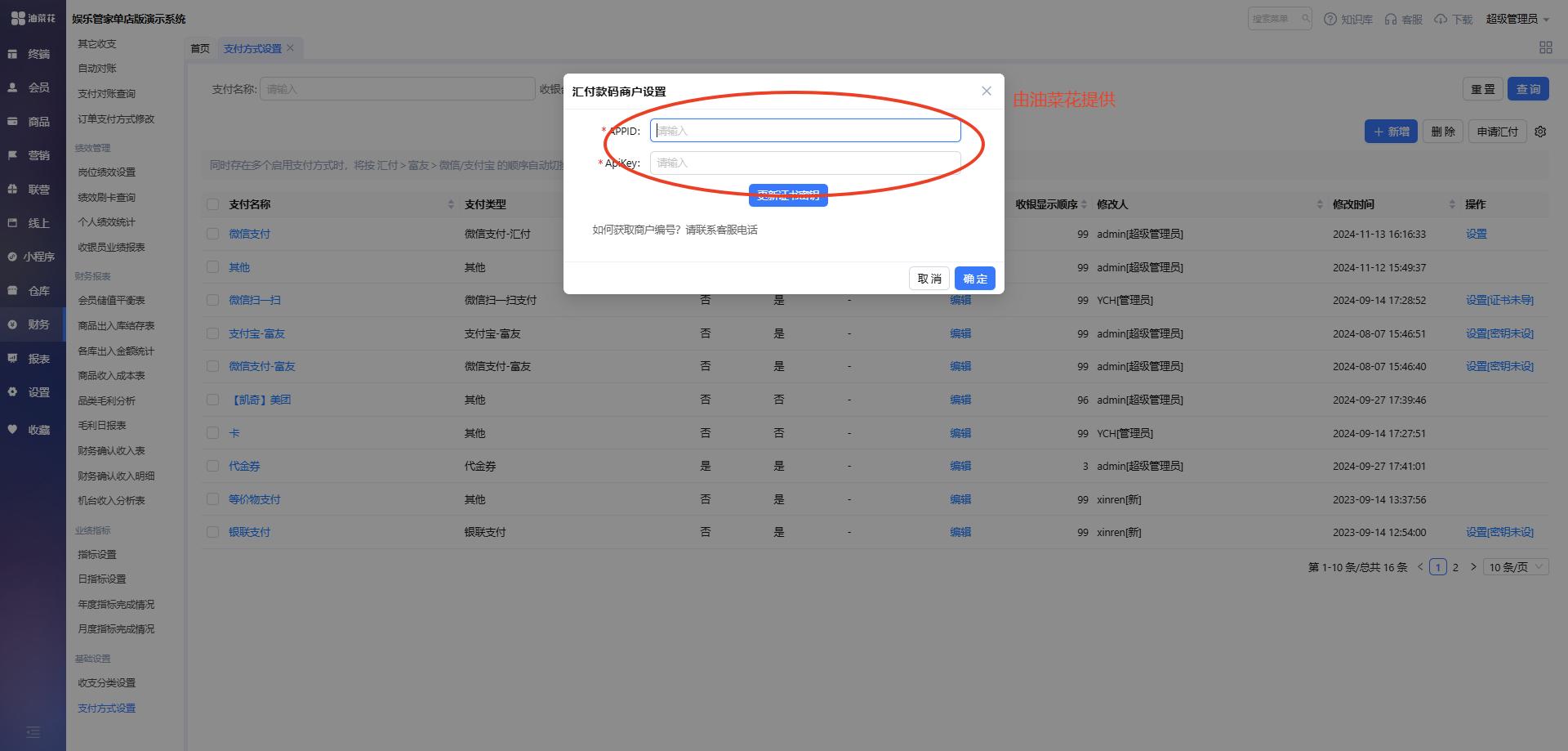Toggle the select-all checkbox in table header
This screenshot has width=1568, height=751.
213,204
